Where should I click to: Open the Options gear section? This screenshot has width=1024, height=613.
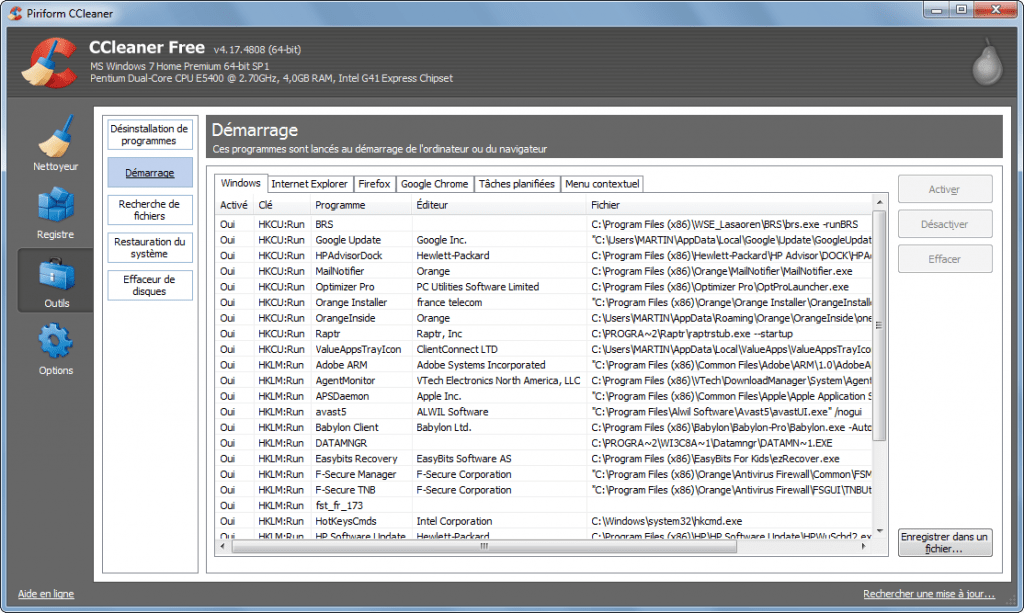(56, 349)
